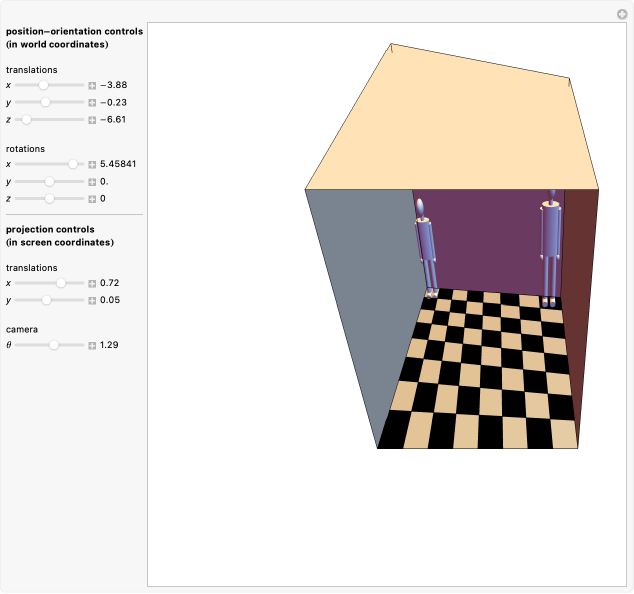Click the position translation x slider thumb
The image size is (634, 594).
[43, 86]
